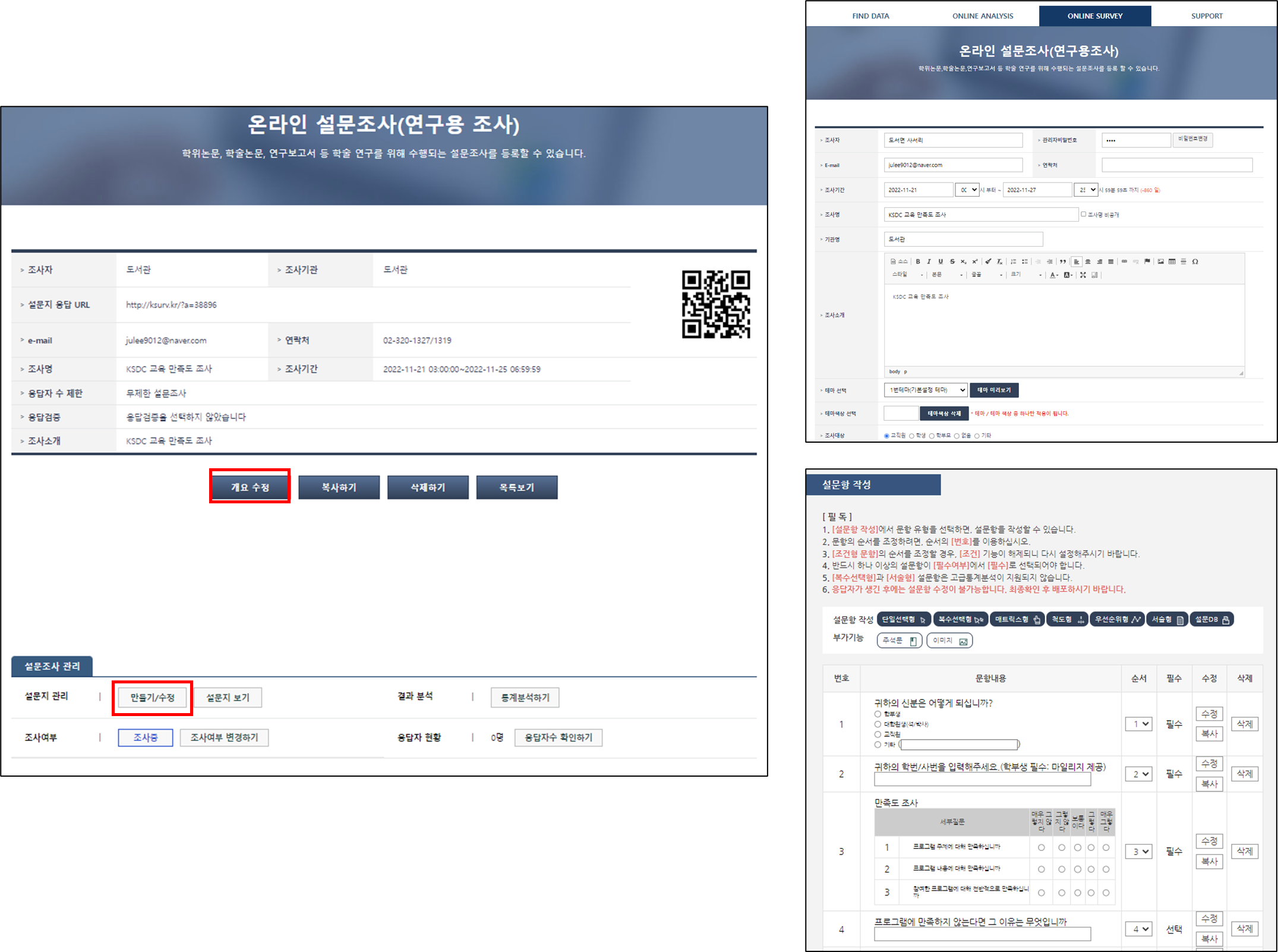Expand the 스타일 dropdown in editor
Screen dimensions: 1278x952
click(x=908, y=275)
